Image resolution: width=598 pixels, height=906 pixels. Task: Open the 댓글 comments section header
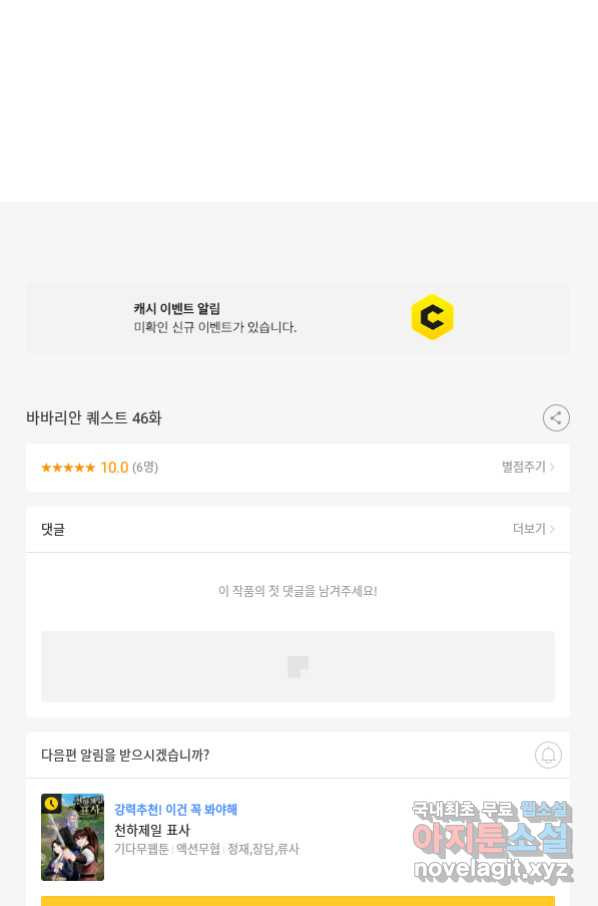[x=298, y=529]
